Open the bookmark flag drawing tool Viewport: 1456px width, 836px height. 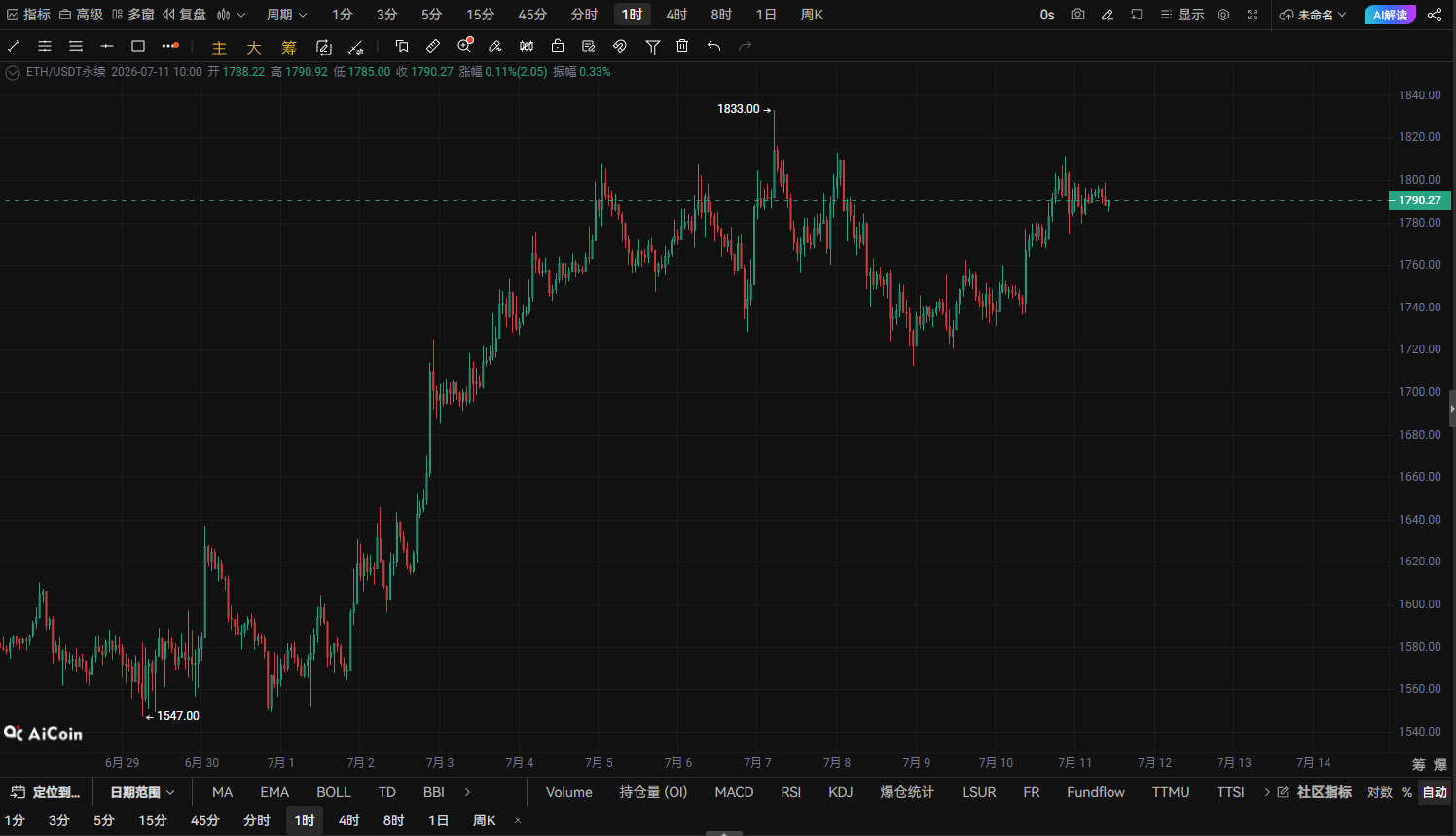tap(402, 46)
